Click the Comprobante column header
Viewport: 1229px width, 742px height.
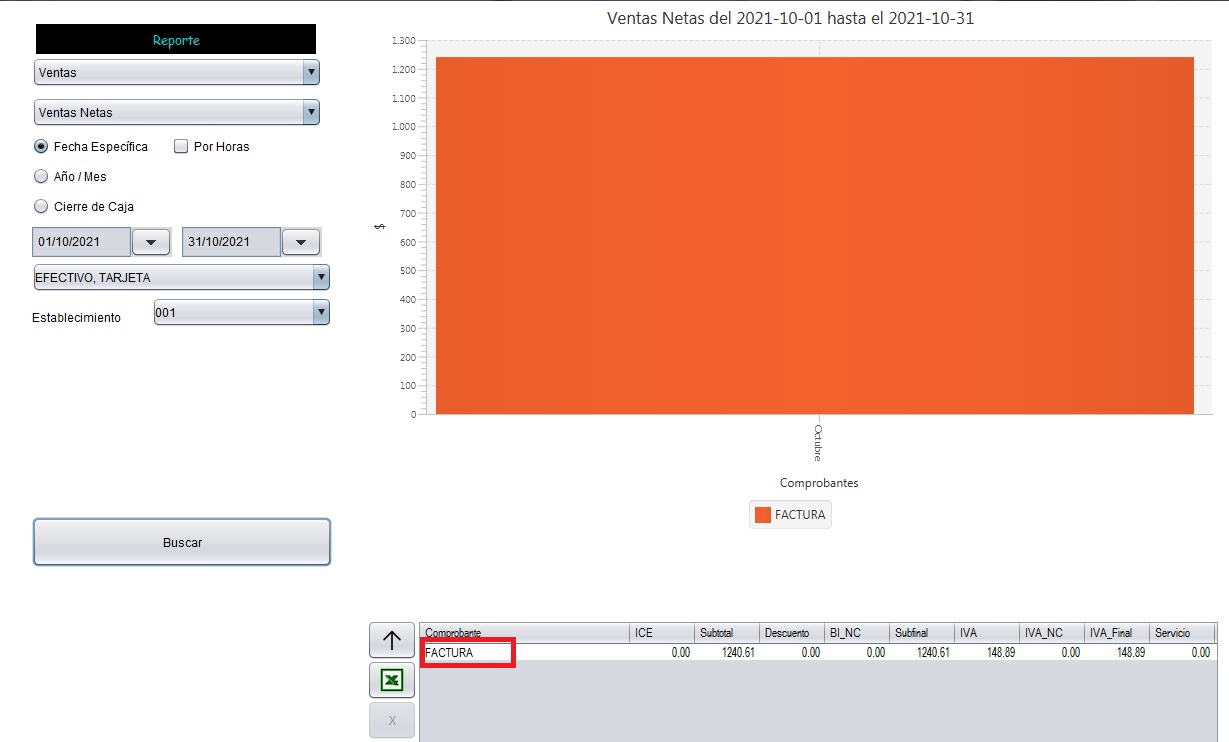[524, 633]
